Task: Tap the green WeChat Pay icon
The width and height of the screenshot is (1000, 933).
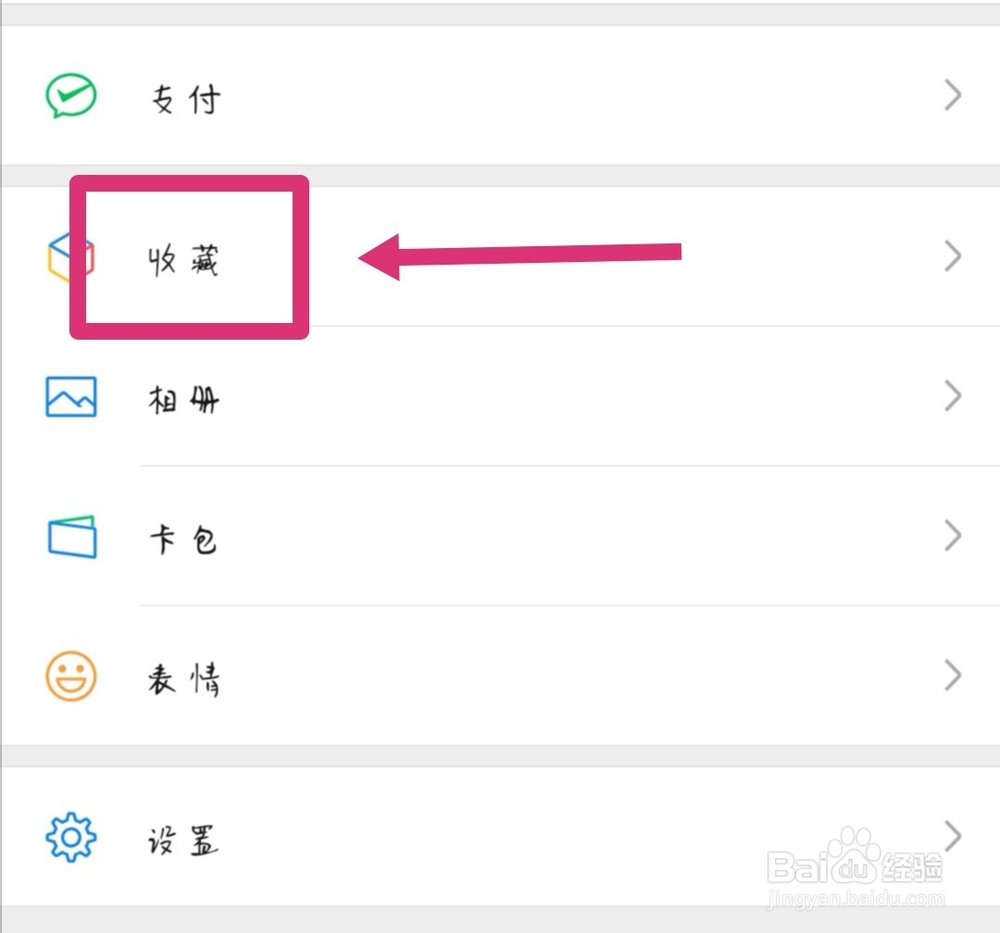Action: (x=71, y=96)
